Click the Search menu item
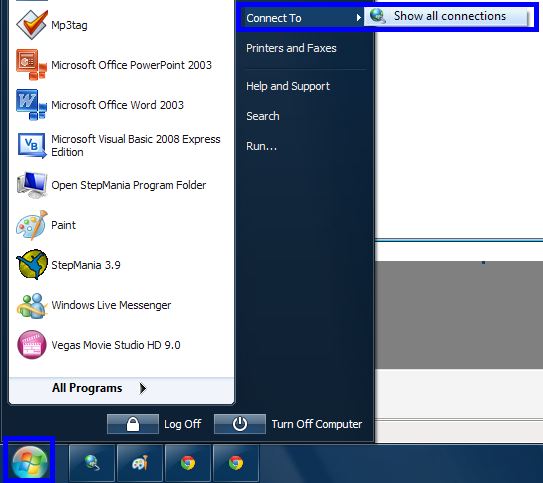543x483 pixels. pyautogui.click(x=263, y=116)
